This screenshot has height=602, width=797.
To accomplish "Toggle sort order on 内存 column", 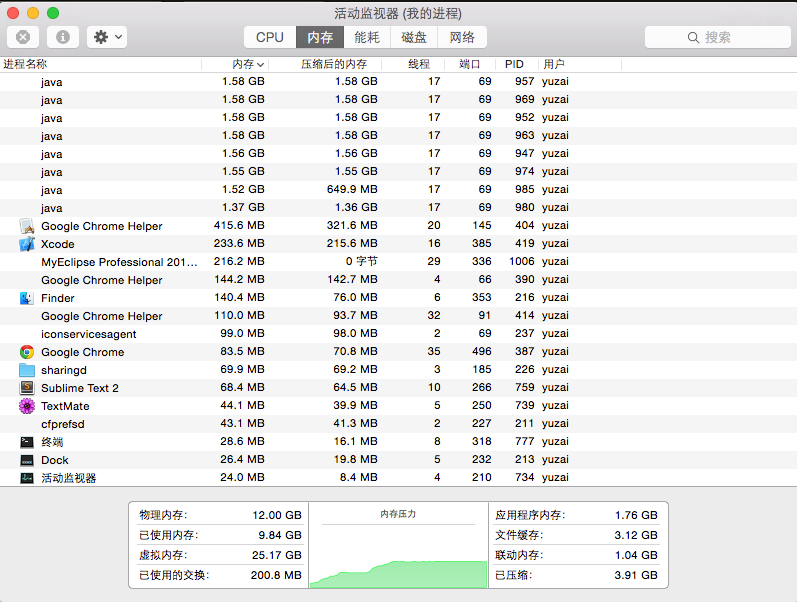I will [x=235, y=64].
